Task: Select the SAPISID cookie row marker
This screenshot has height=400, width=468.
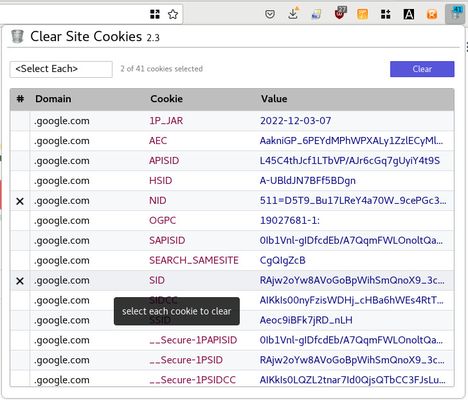Action: coord(20,241)
